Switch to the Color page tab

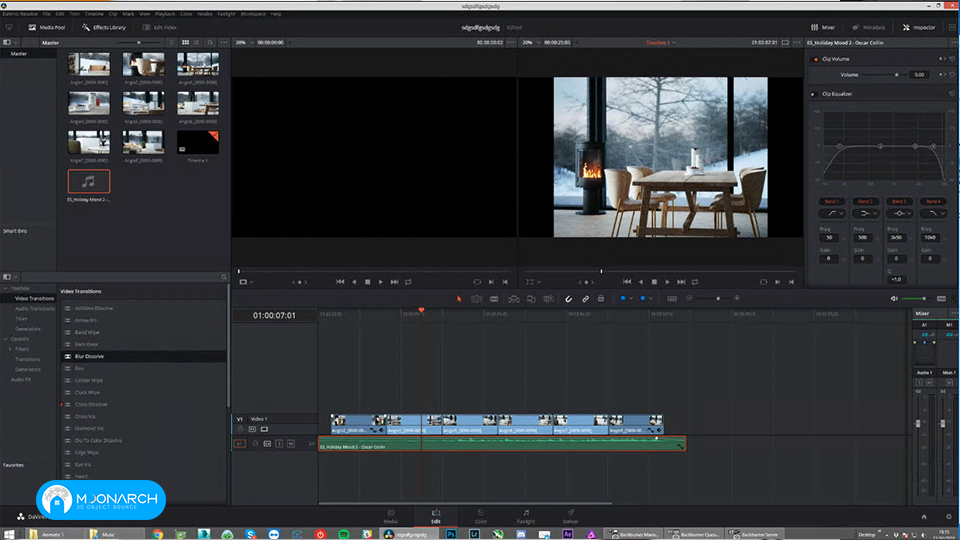[481, 516]
